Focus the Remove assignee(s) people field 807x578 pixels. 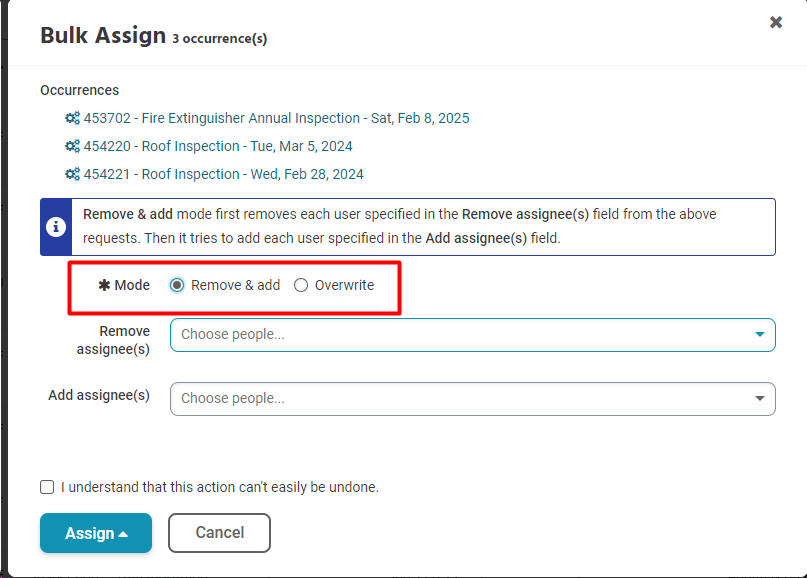coord(472,335)
